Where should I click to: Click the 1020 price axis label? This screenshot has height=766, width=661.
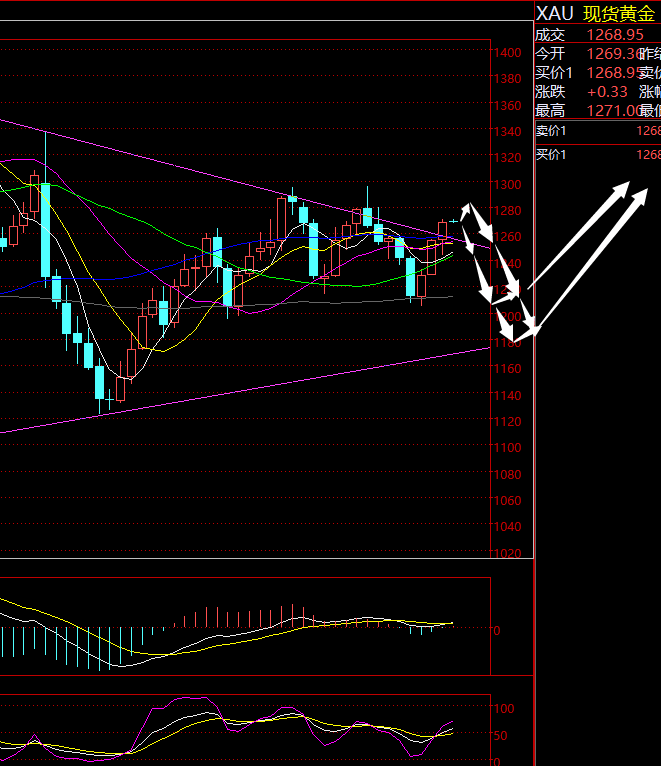click(x=507, y=553)
